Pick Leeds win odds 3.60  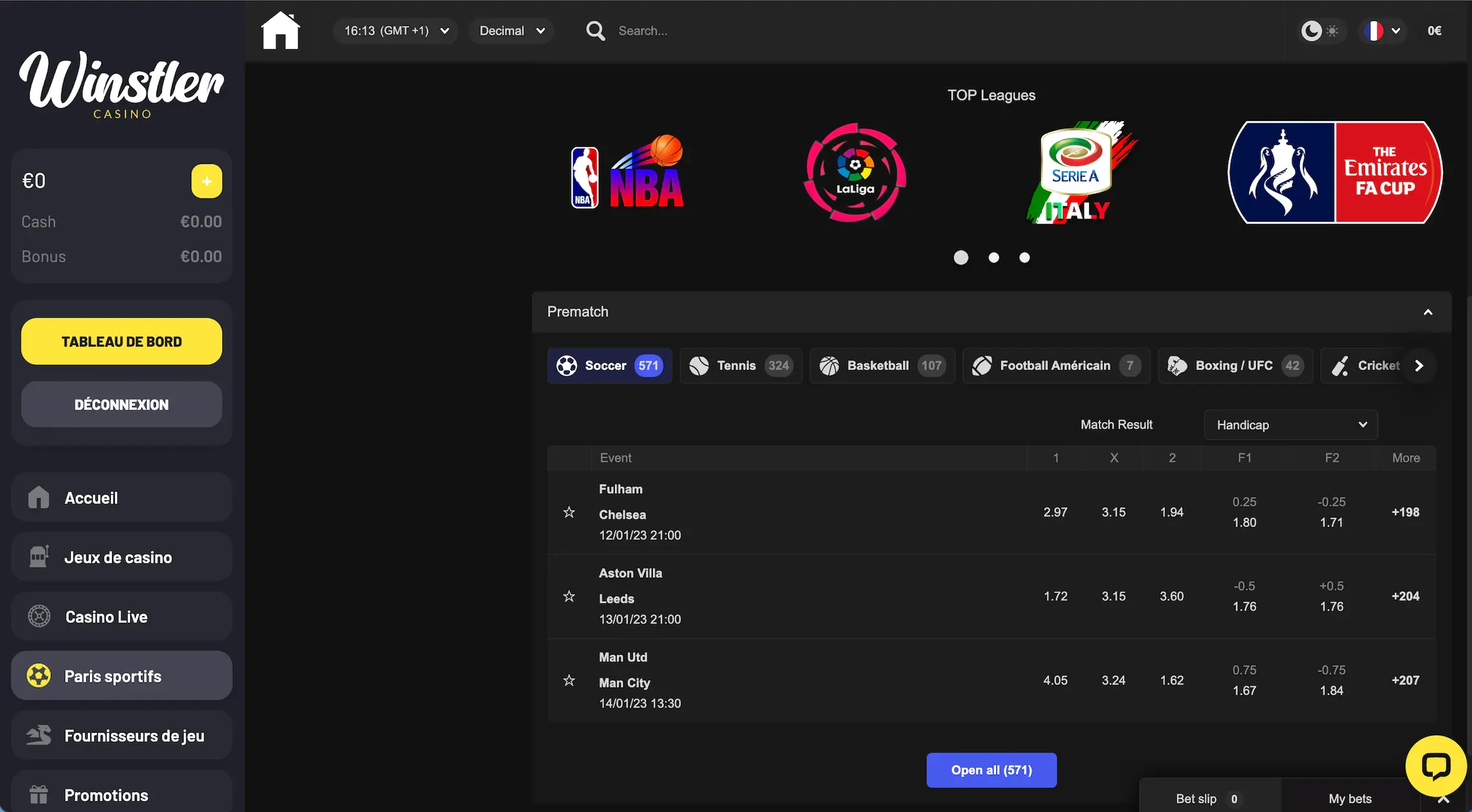pos(1172,597)
